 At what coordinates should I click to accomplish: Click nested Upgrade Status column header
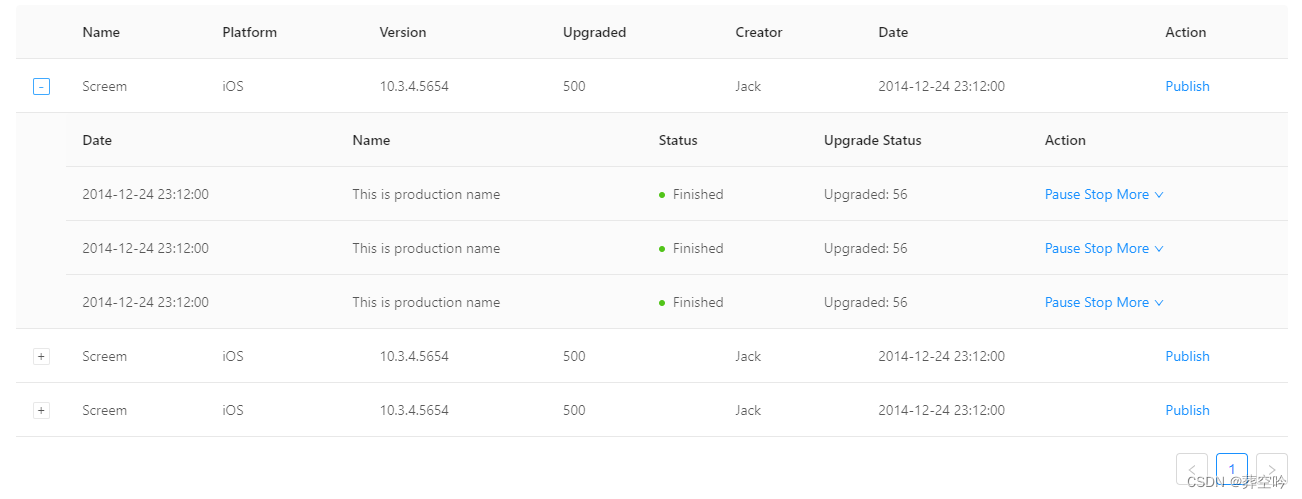pos(872,141)
